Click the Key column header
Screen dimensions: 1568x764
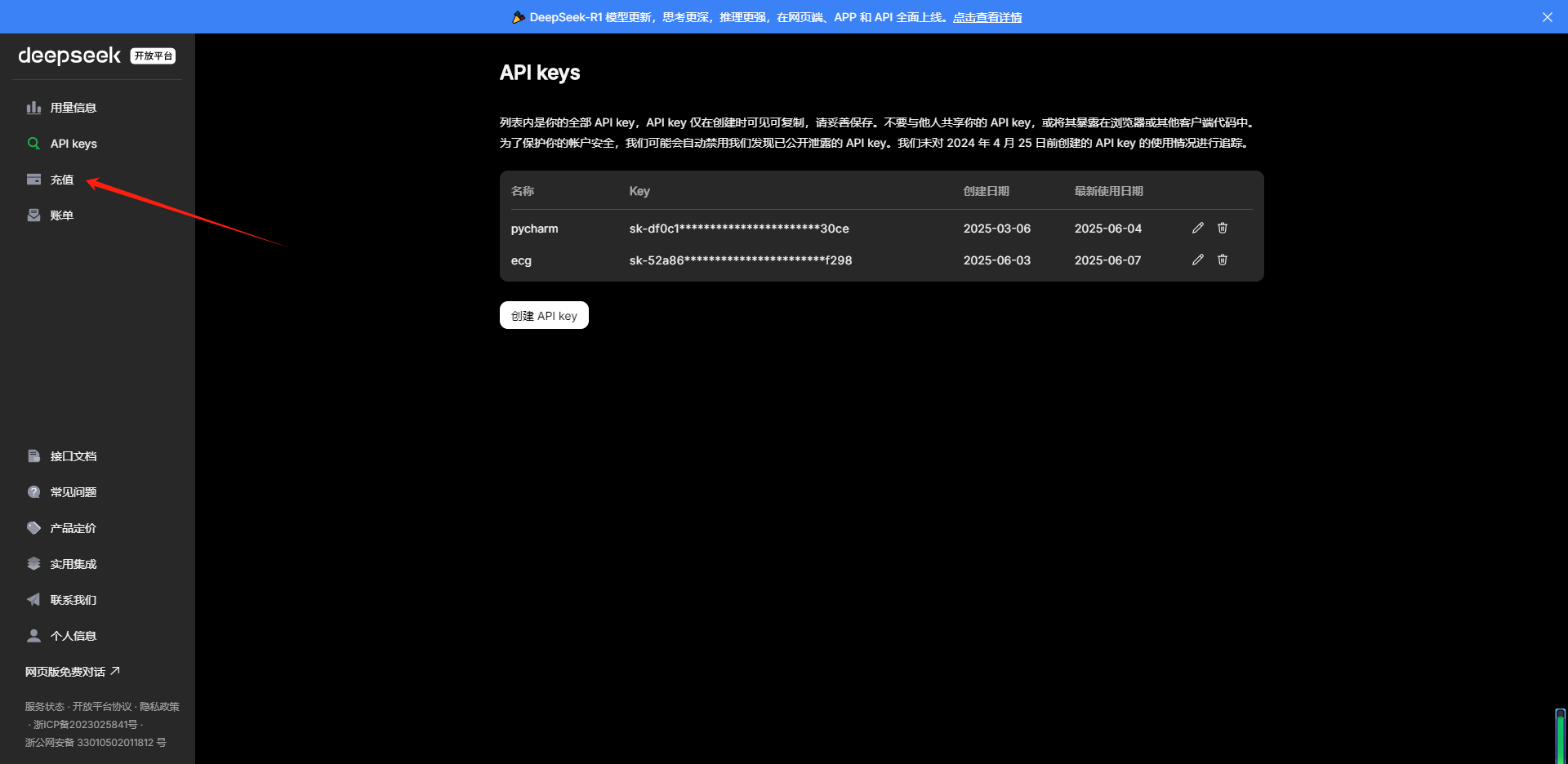pyautogui.click(x=639, y=191)
